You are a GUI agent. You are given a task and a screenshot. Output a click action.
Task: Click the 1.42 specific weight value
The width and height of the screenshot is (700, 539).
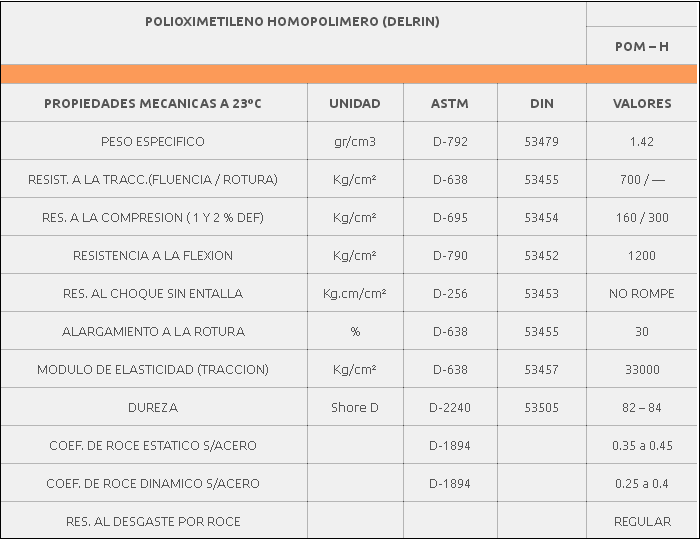(641, 141)
